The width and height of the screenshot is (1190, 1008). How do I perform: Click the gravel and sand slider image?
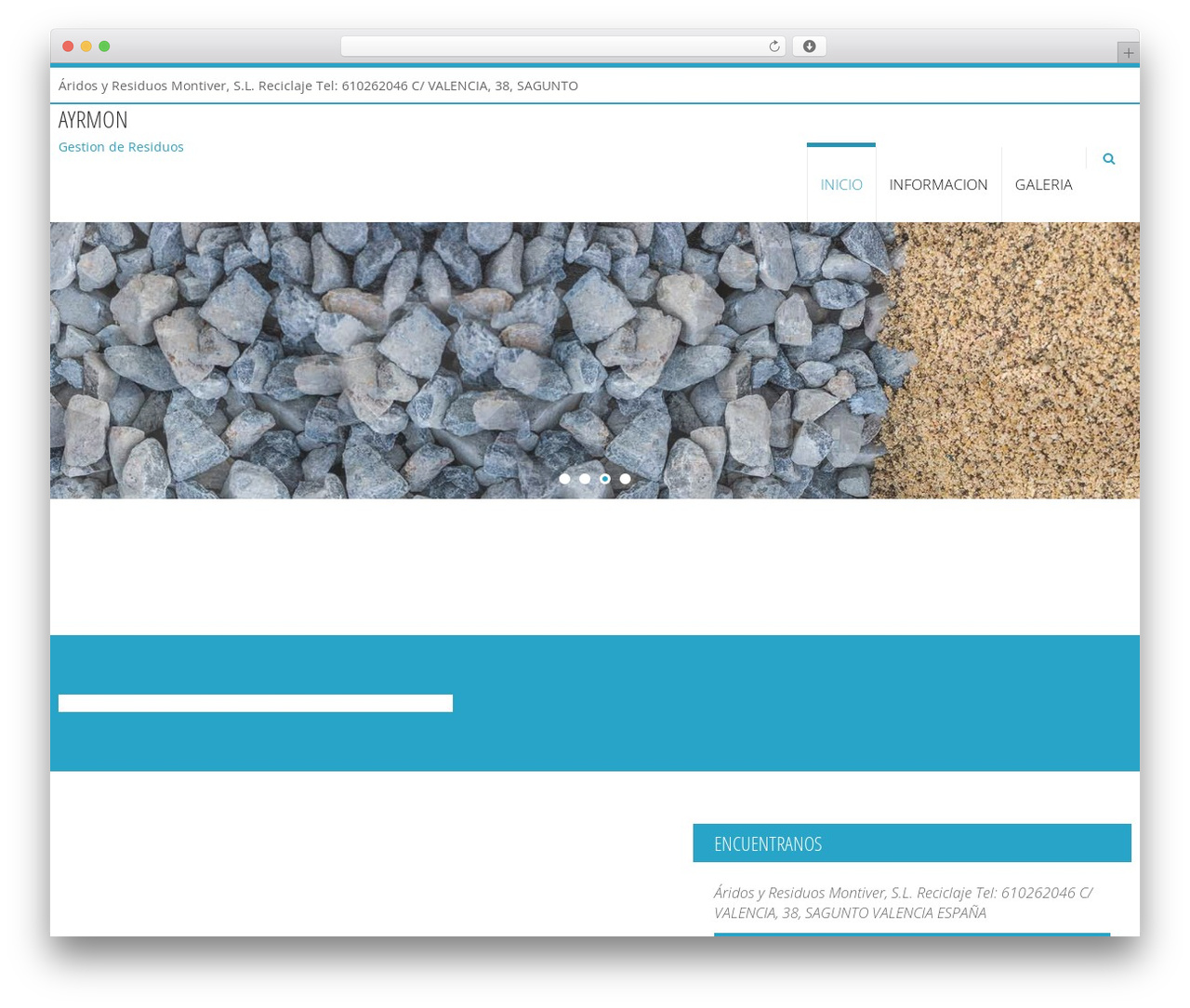pyautogui.click(x=595, y=361)
